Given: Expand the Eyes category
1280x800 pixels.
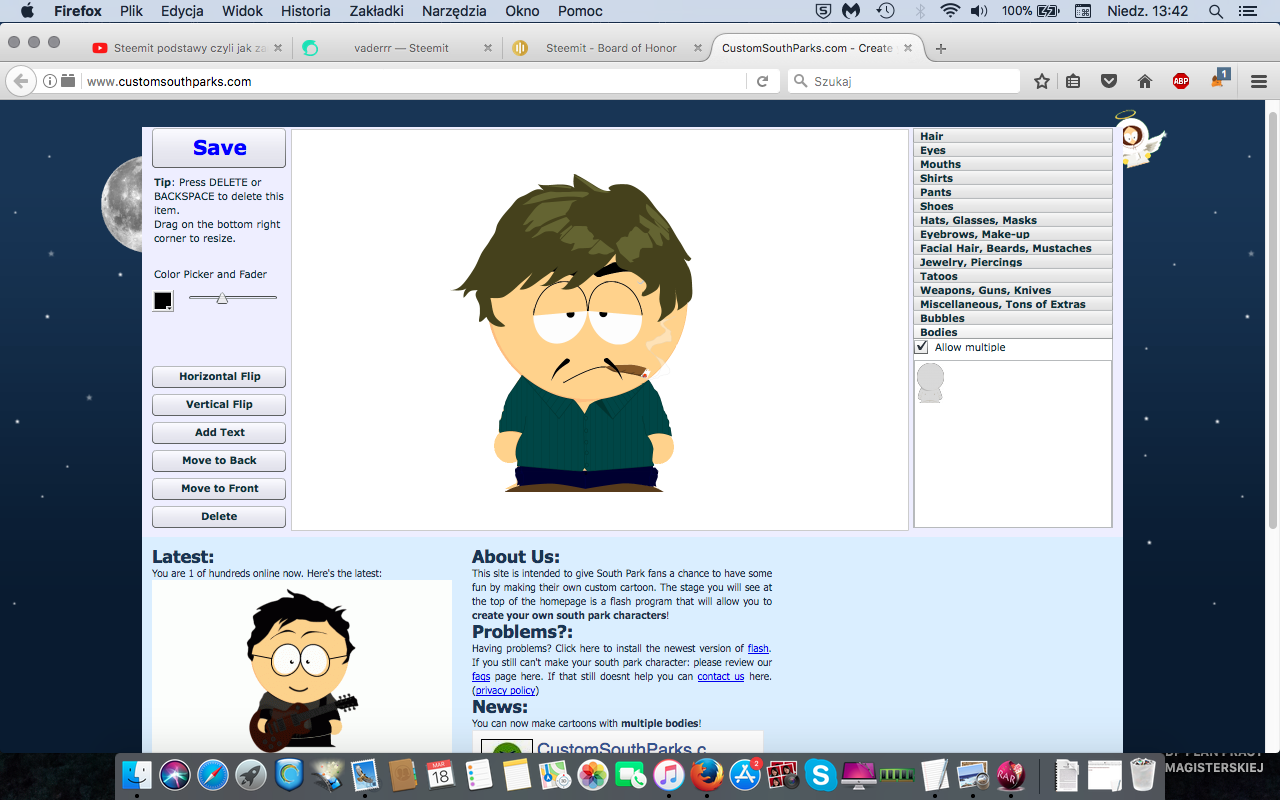Looking at the screenshot, I should (x=1013, y=150).
